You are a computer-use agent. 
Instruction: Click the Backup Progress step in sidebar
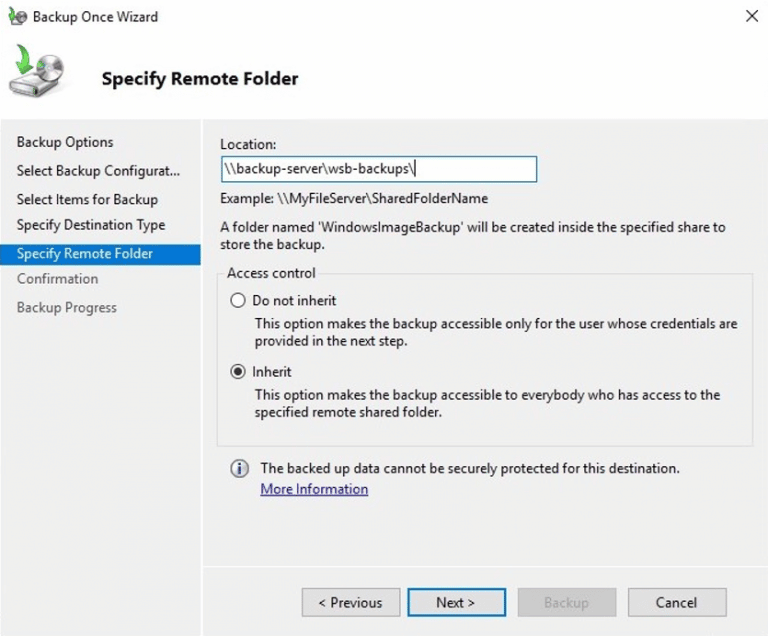point(67,308)
